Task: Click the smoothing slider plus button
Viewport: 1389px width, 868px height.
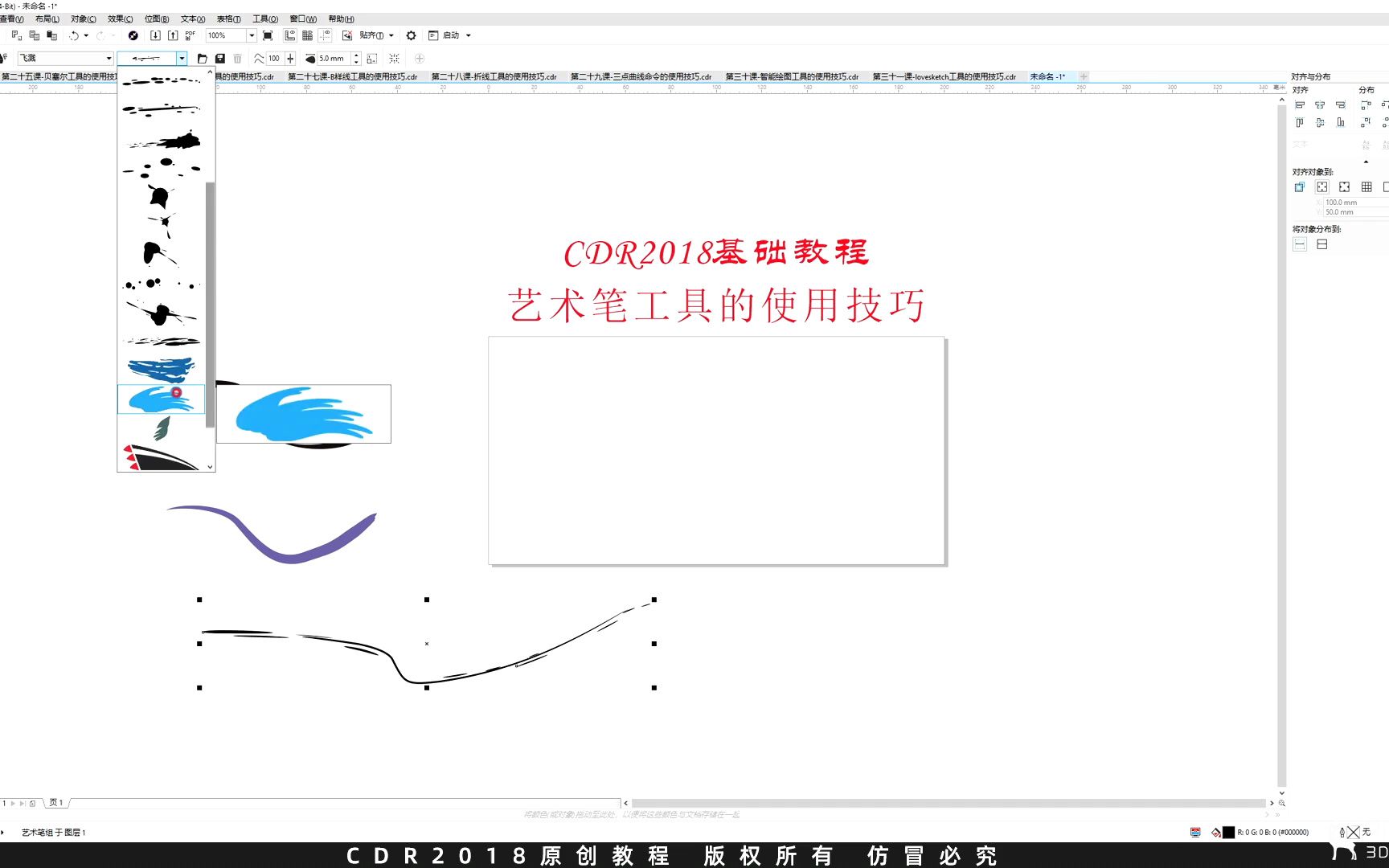Action: (x=290, y=59)
